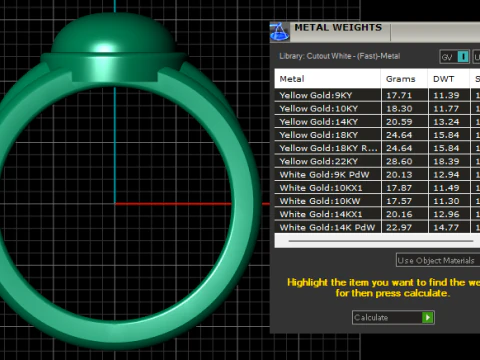Click the METAL WEIGHTS panel title

[338, 28]
